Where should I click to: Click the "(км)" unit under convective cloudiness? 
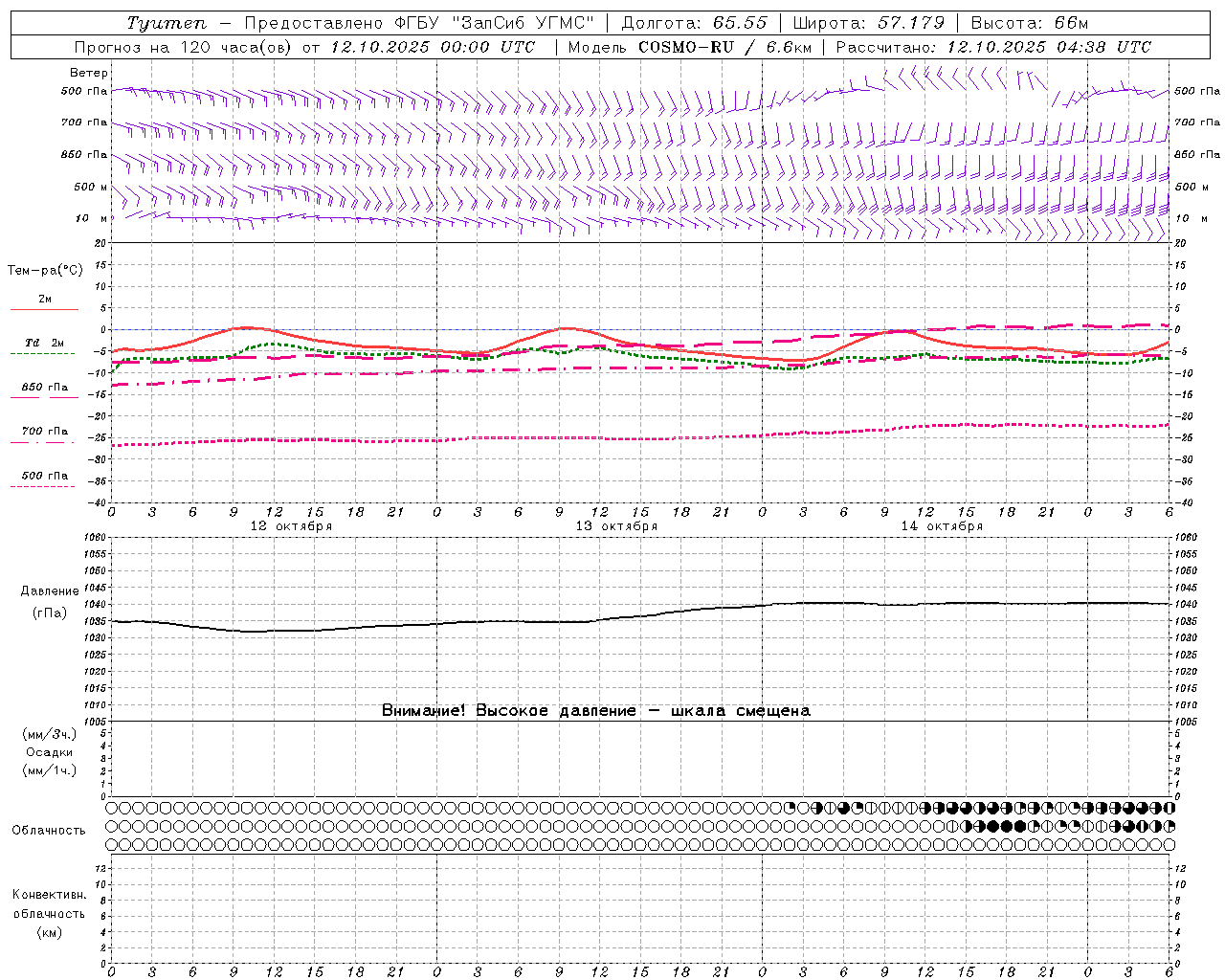(50, 932)
